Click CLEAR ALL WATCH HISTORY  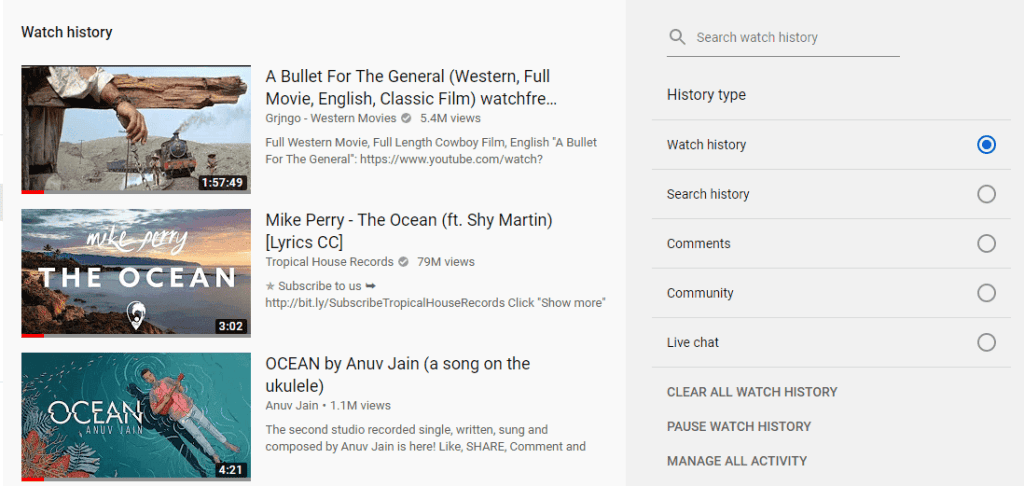(x=752, y=392)
